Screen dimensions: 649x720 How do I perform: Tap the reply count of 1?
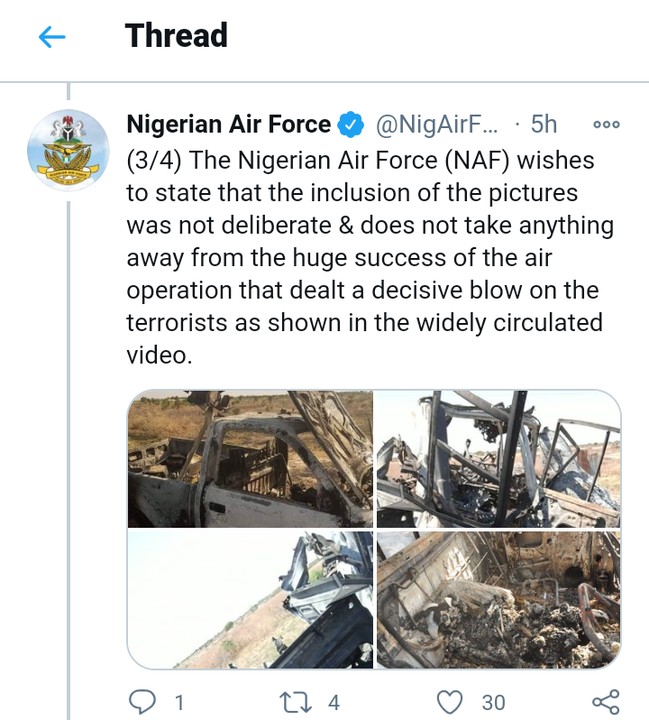[x=180, y=702]
